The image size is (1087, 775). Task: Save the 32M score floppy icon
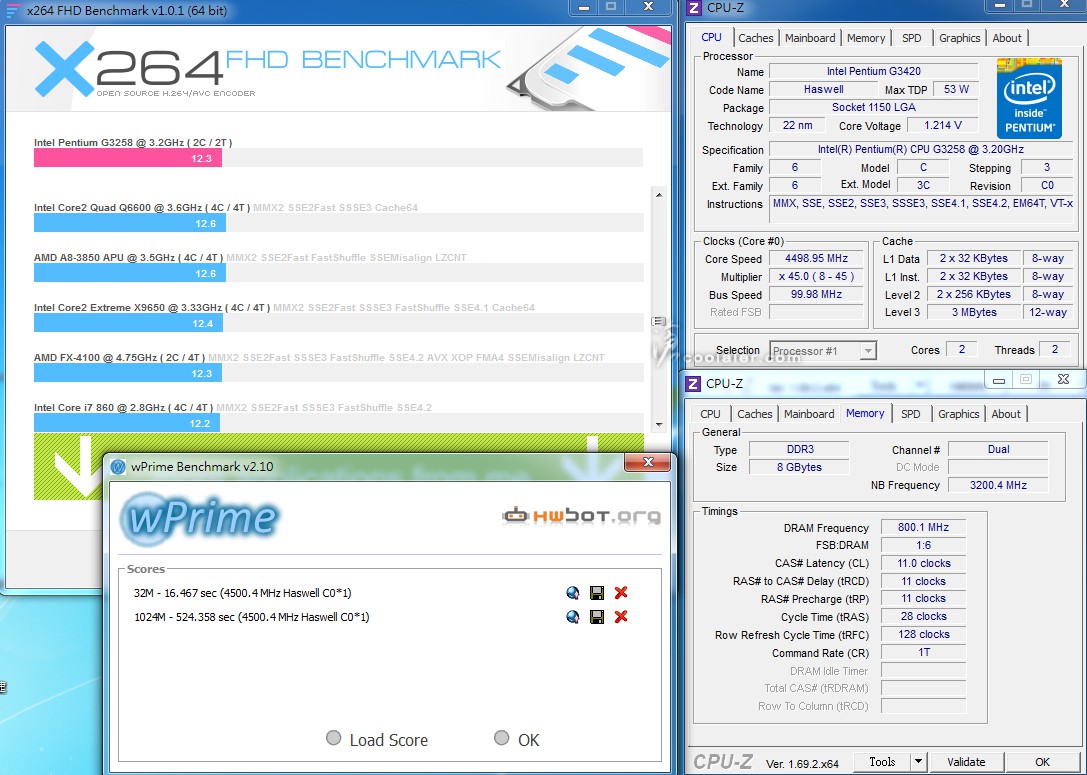tap(596, 593)
